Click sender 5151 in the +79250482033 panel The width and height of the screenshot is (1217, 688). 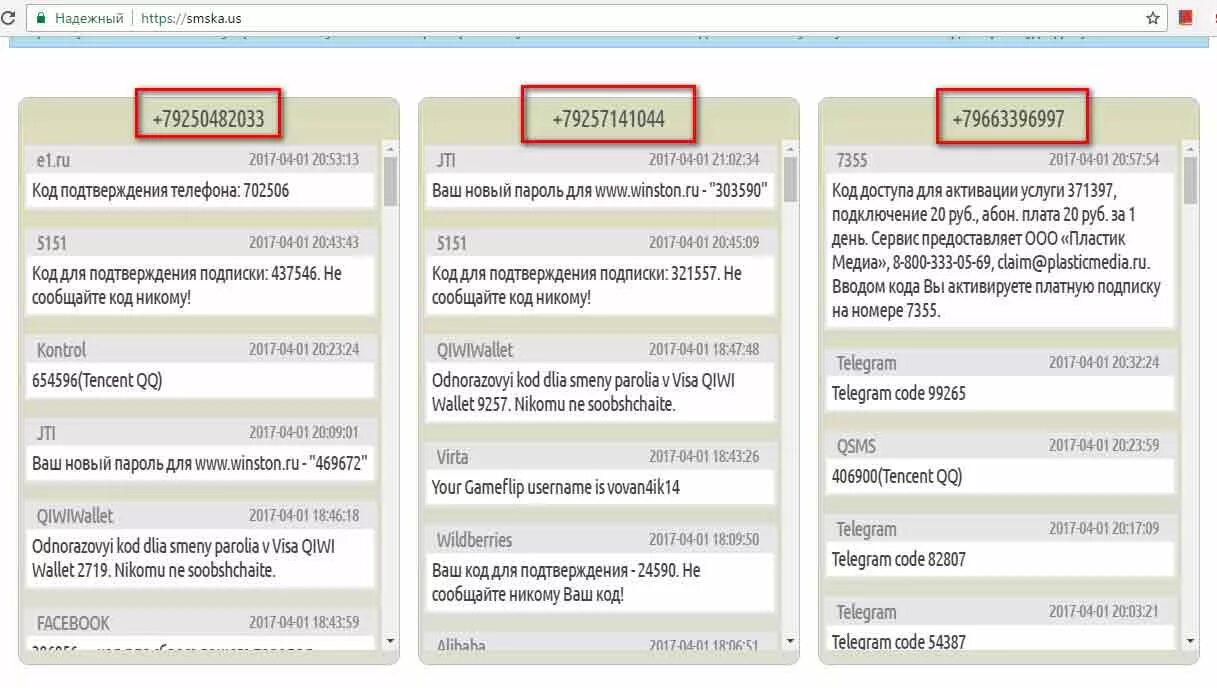52,243
